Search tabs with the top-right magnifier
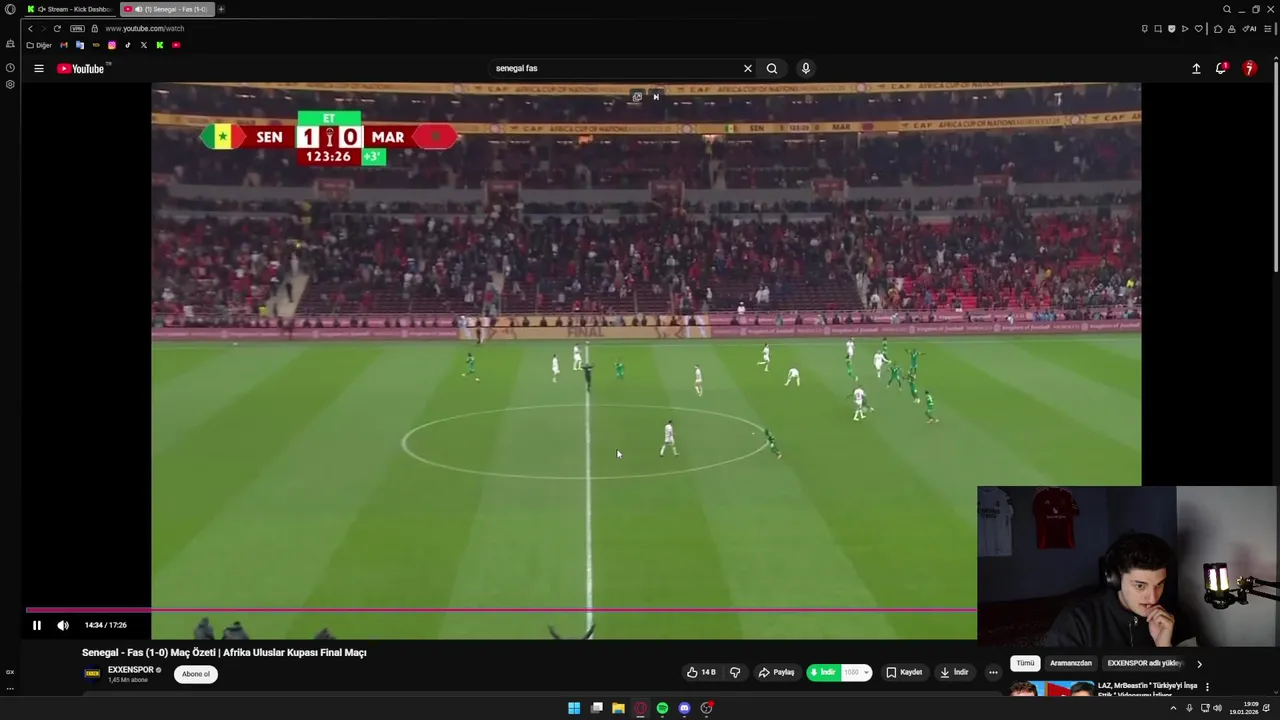The image size is (1280, 720). [x=1227, y=9]
